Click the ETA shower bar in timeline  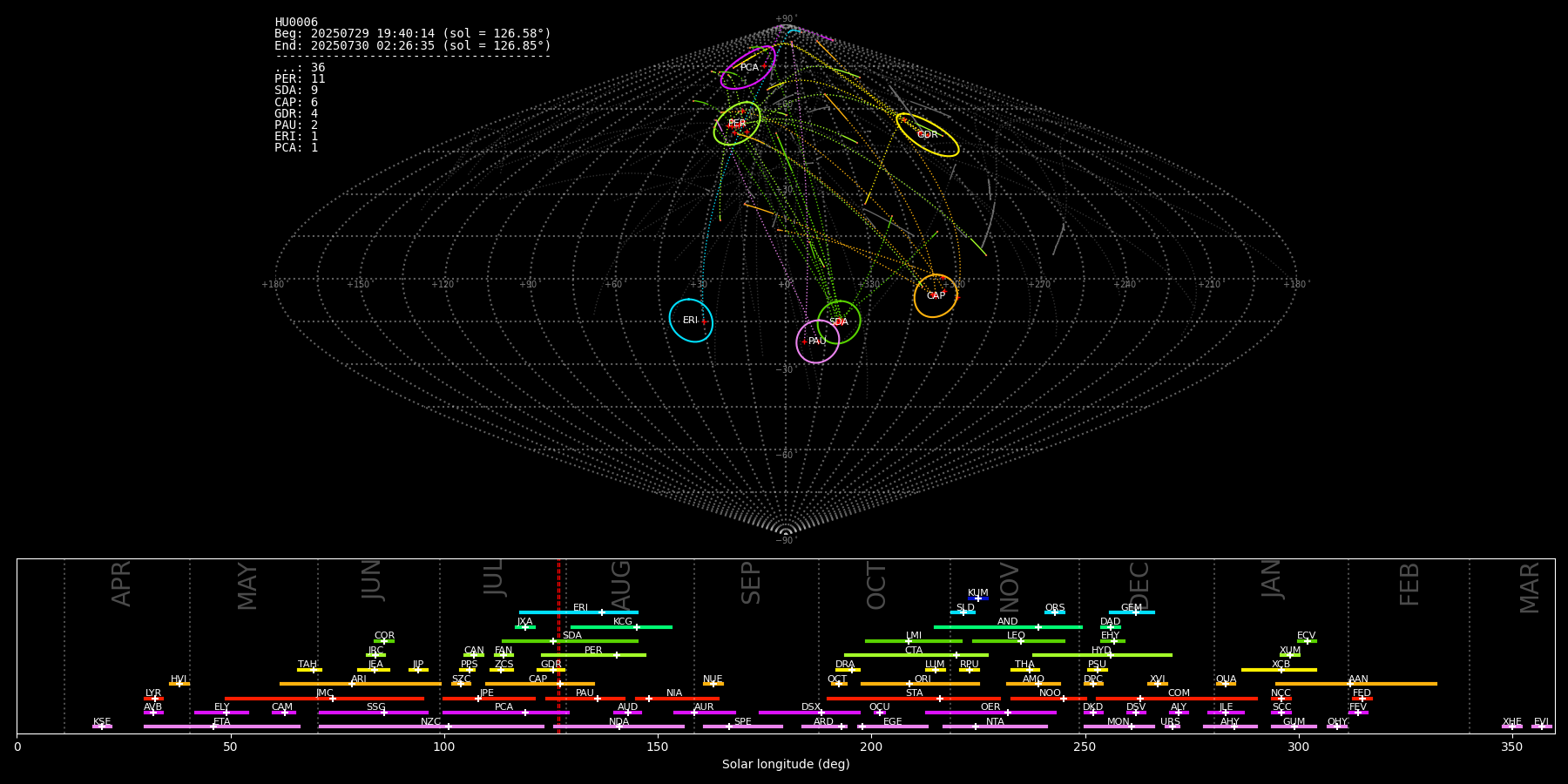222,727
